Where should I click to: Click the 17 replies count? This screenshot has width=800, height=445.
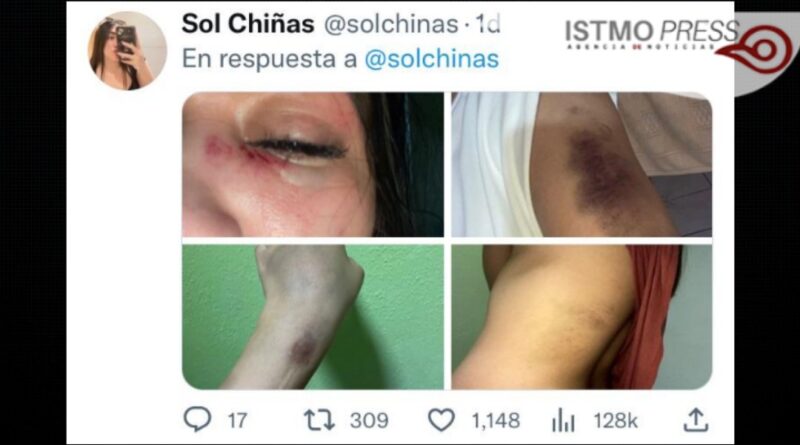[237, 421]
